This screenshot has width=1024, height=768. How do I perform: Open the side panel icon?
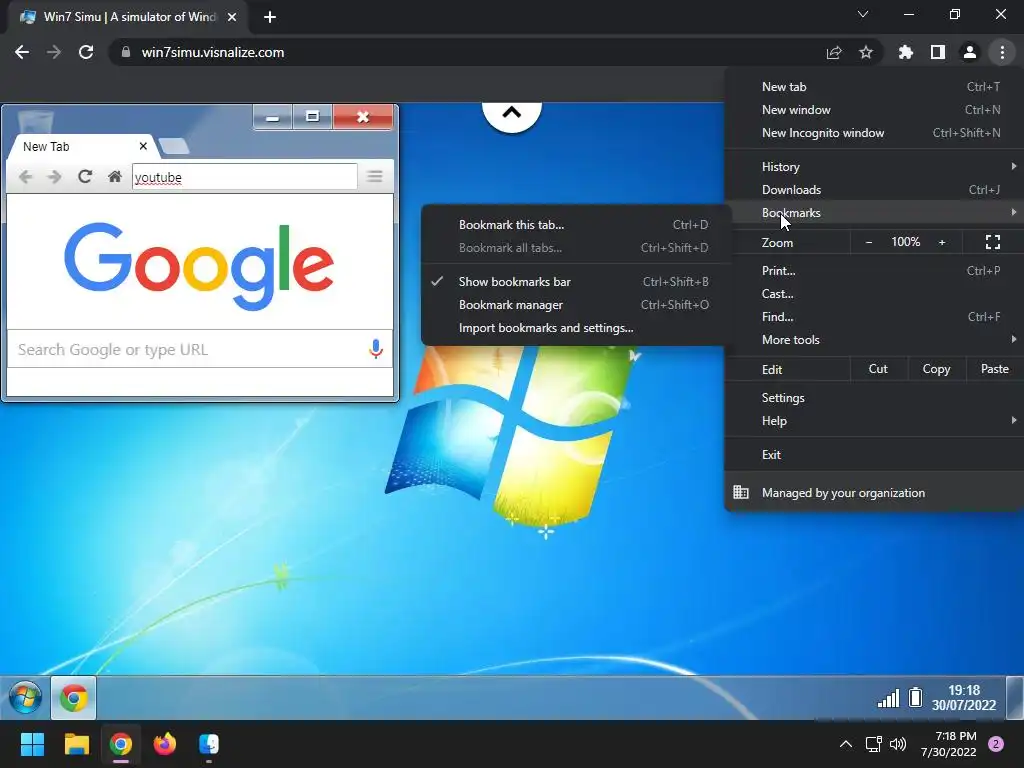tap(938, 52)
